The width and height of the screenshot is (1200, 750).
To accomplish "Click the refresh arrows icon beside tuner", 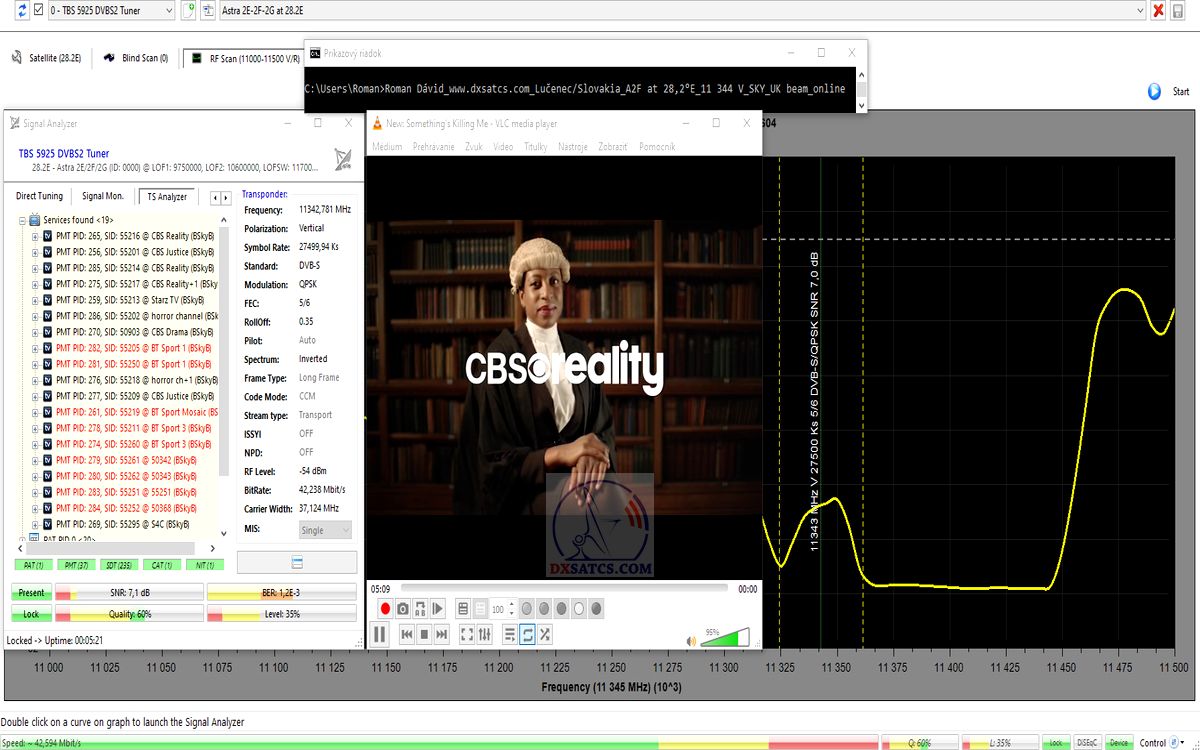I will [x=9, y=10].
